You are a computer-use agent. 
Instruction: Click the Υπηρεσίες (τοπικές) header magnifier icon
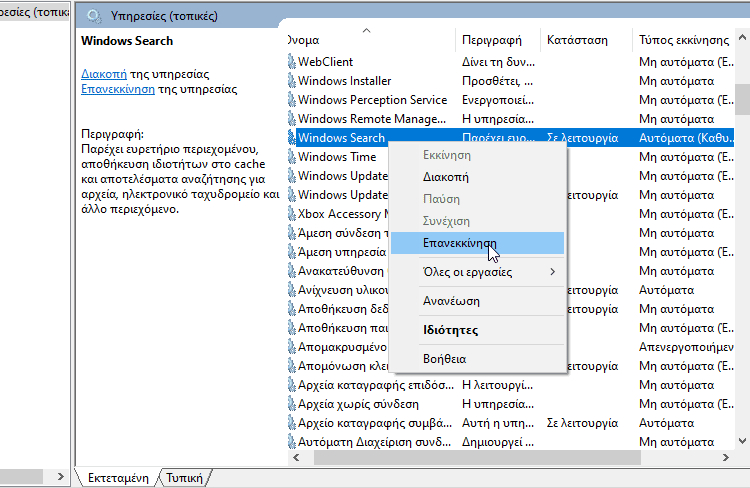(x=94, y=16)
